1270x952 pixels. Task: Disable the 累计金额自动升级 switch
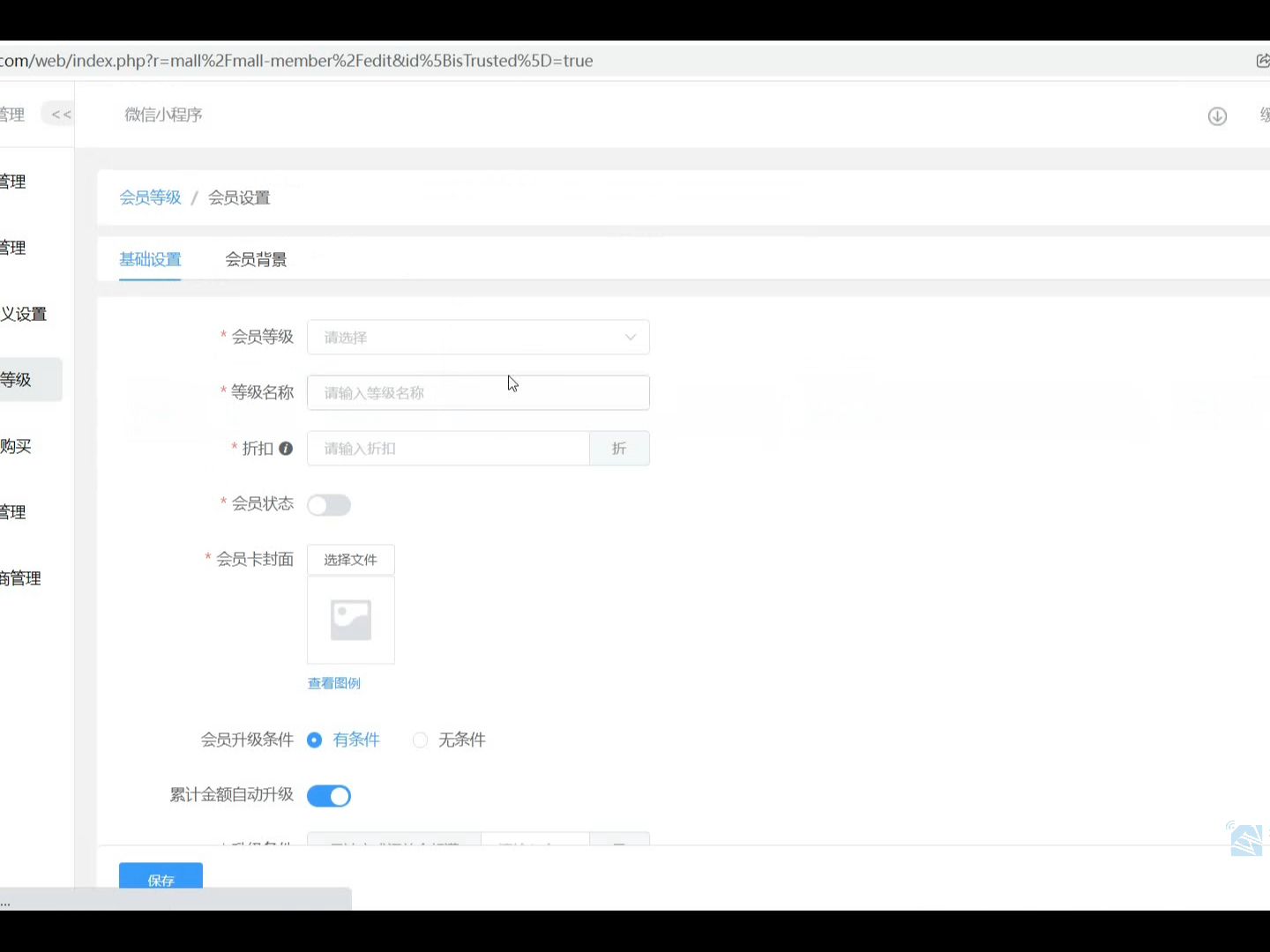tap(329, 796)
